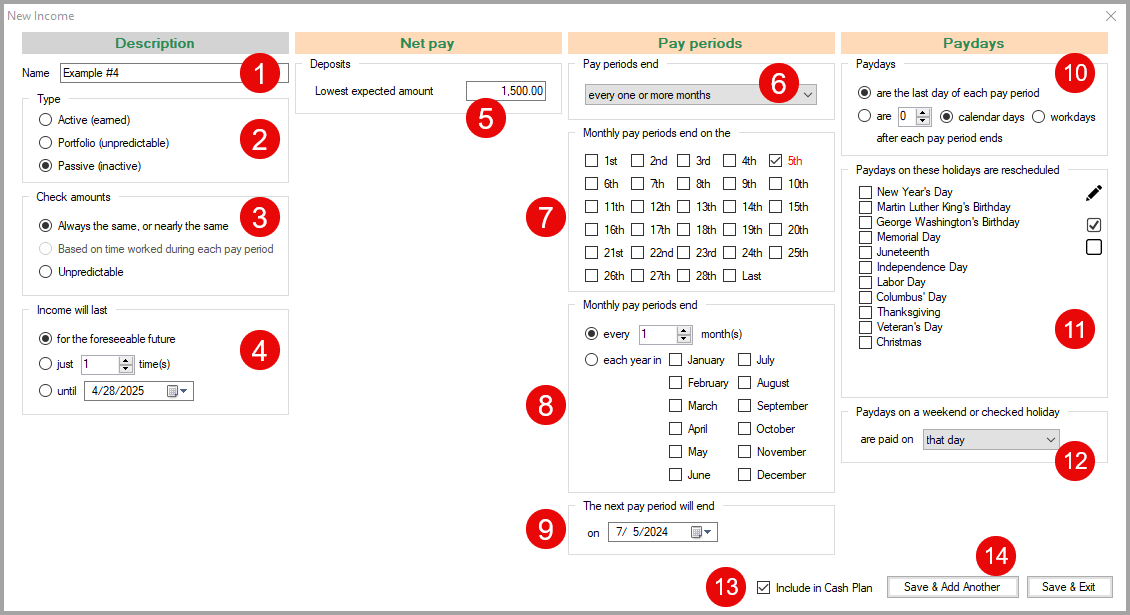The image size is (1130, 615).
Task: Check Martin Luther King's Birthday holiday
Action: [x=866, y=207]
